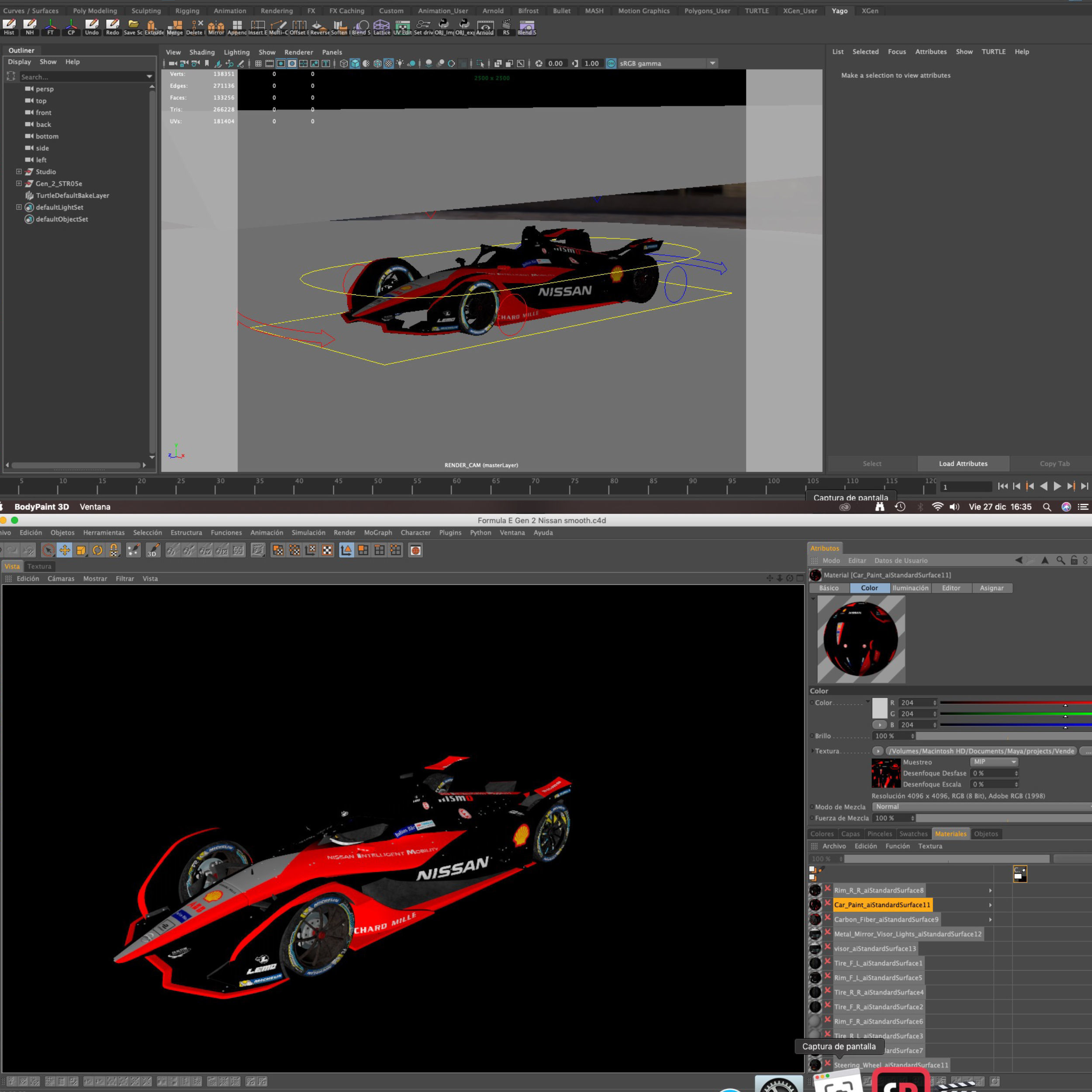Open UV Editor from Maya shelf
1092x1092 pixels.
click(x=402, y=27)
